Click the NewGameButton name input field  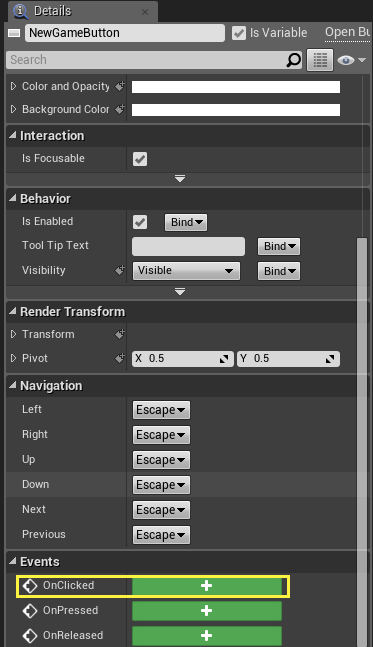point(125,33)
